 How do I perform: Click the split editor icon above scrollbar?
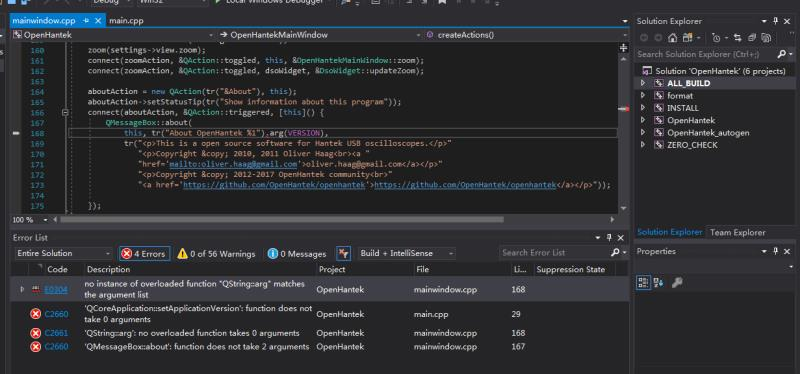623,47
